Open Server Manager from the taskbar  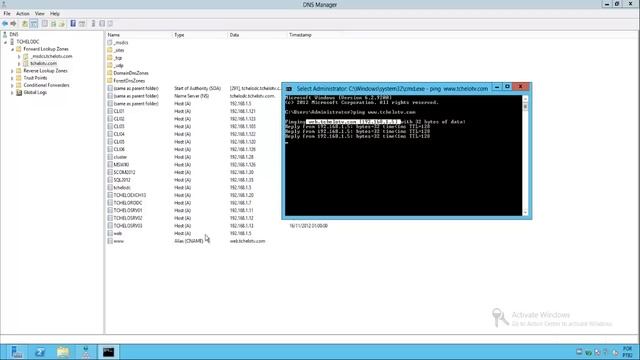click(16, 352)
